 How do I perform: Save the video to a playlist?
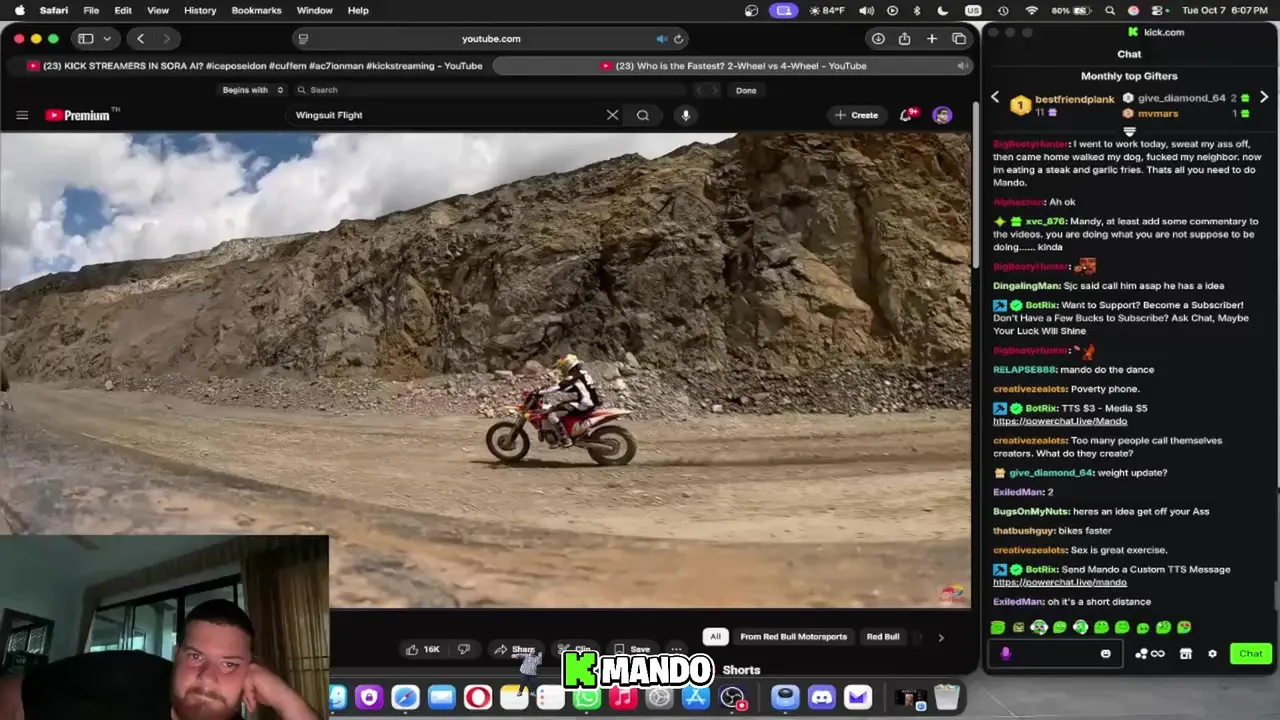(x=632, y=649)
